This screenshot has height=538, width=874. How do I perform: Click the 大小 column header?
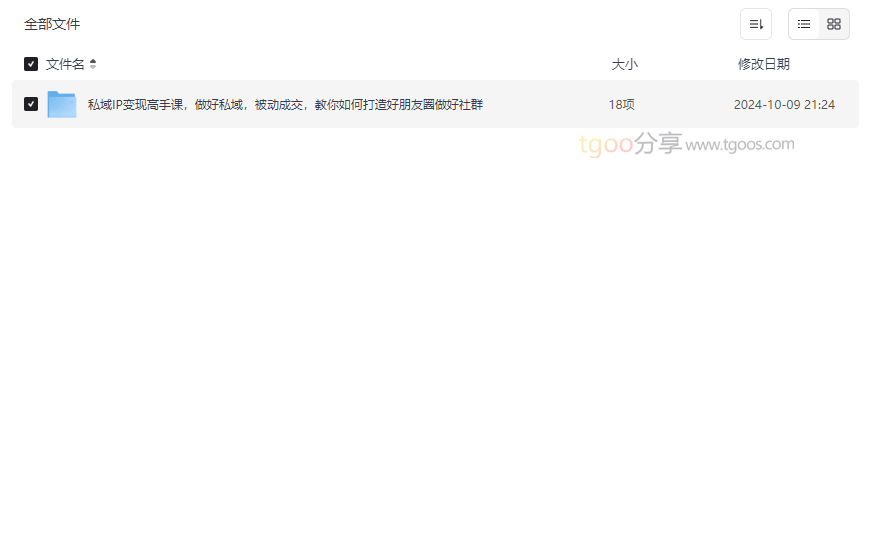624,64
